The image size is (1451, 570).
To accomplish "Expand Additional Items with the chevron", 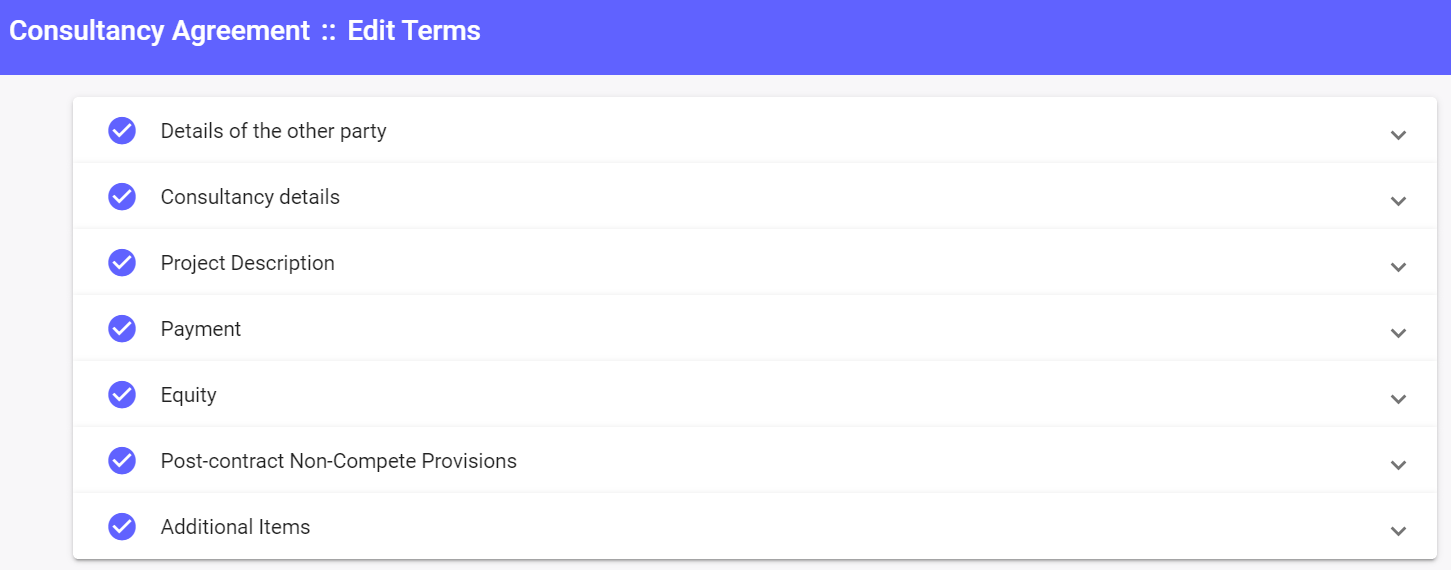I will (1398, 530).
